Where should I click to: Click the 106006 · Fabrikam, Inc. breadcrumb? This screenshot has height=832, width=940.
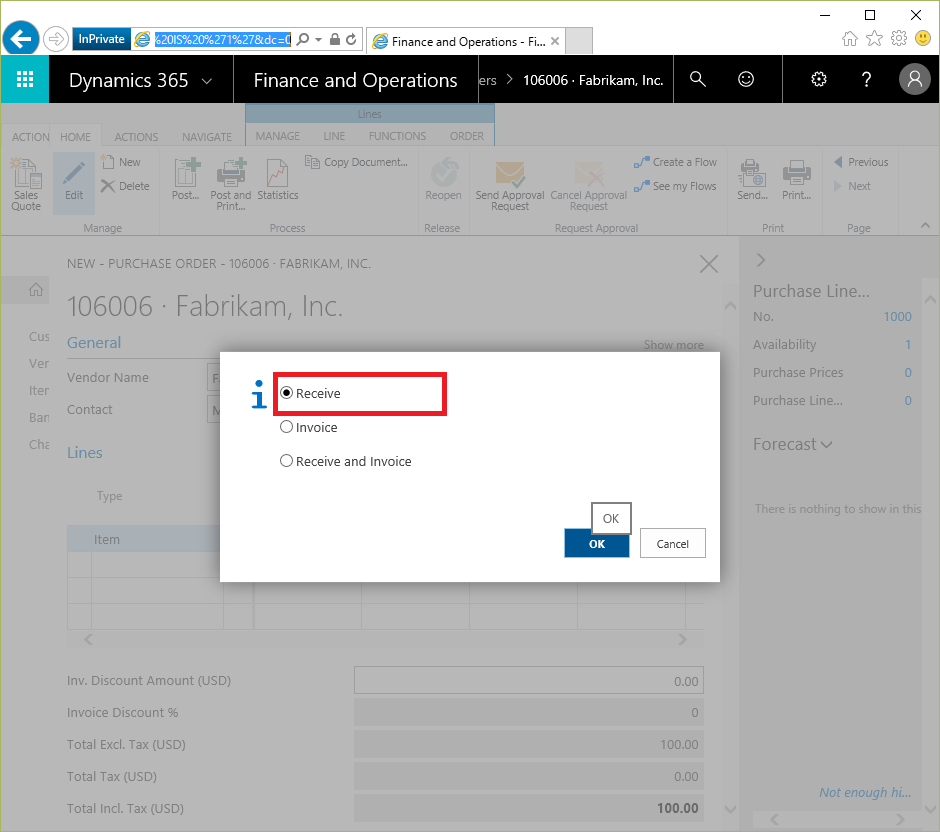point(592,80)
